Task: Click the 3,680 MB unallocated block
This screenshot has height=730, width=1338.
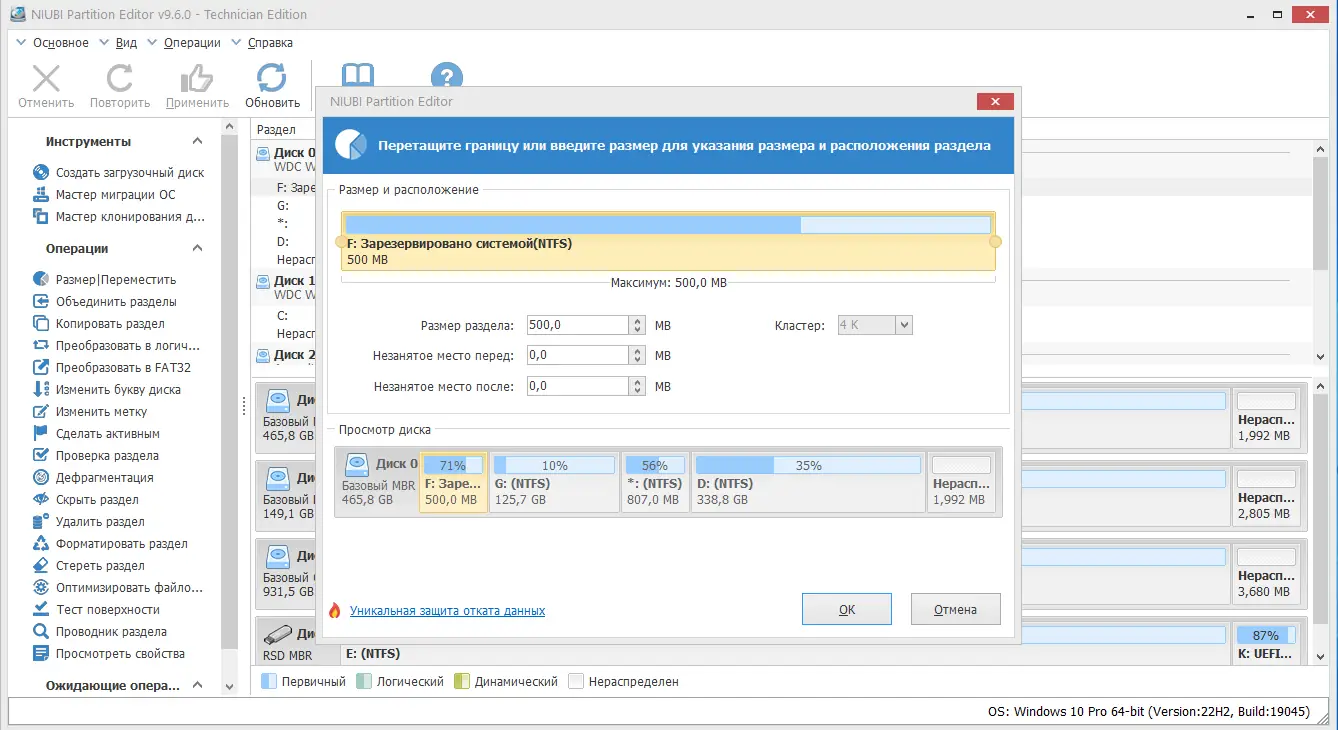Action: pyautogui.click(x=1268, y=576)
